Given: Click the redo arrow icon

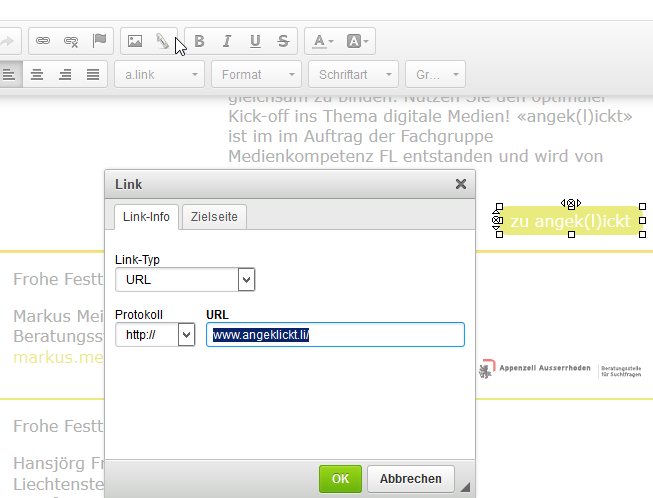Looking at the screenshot, I should 7,41.
